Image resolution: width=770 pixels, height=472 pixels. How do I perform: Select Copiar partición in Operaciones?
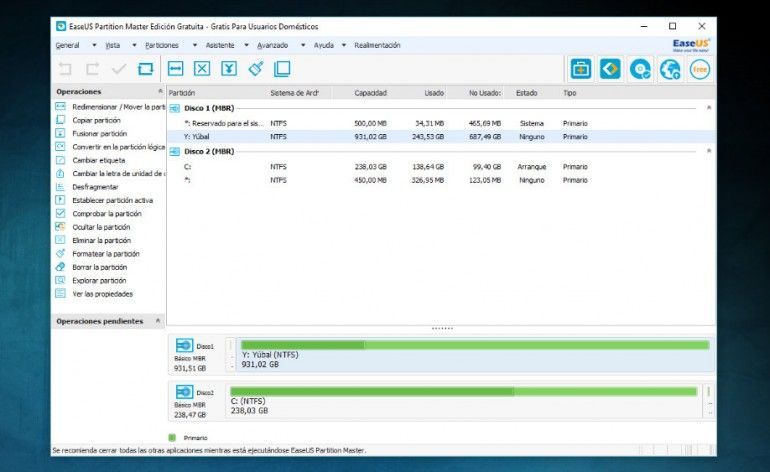click(96, 120)
